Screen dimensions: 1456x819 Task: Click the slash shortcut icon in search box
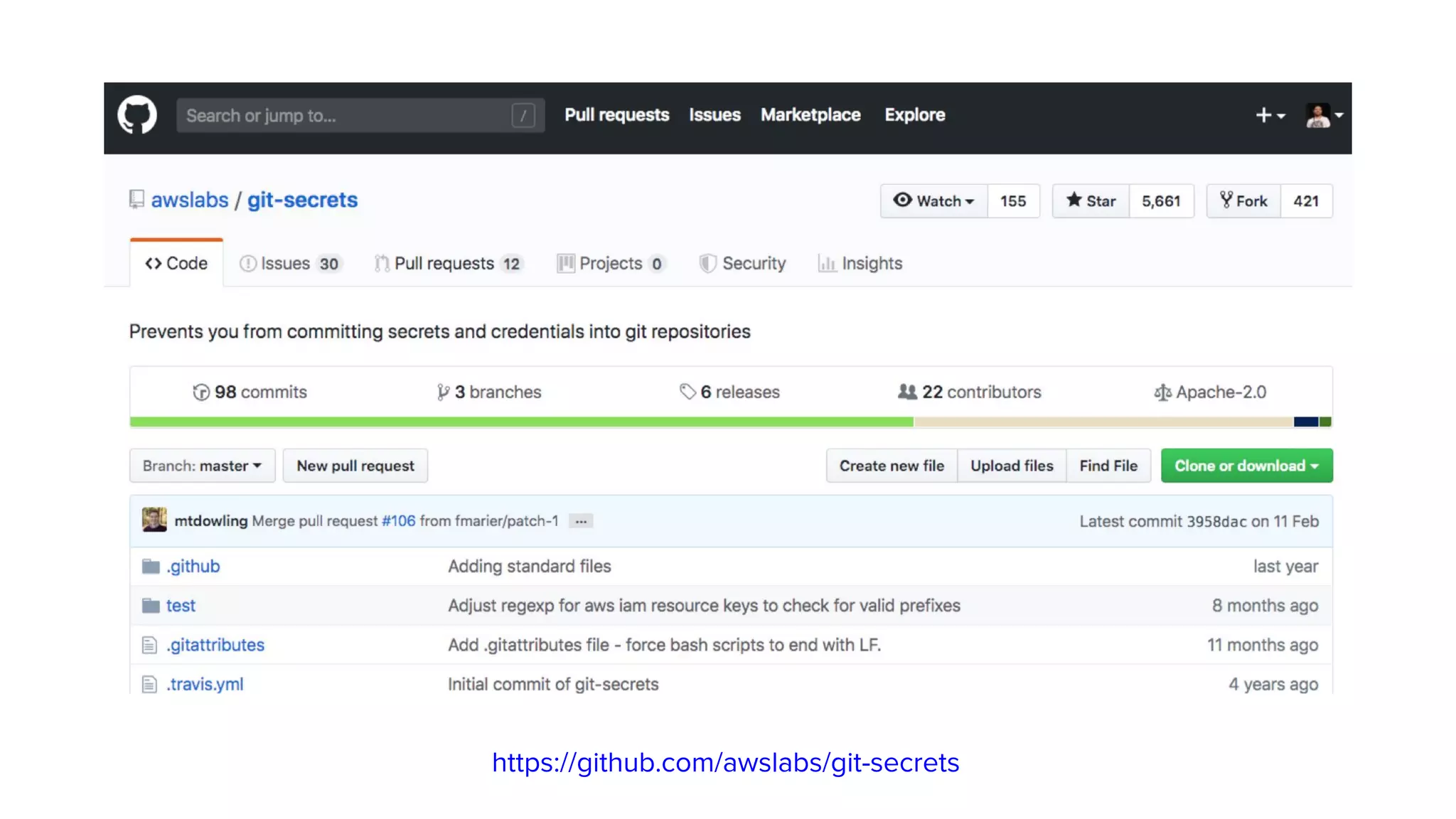pos(523,115)
